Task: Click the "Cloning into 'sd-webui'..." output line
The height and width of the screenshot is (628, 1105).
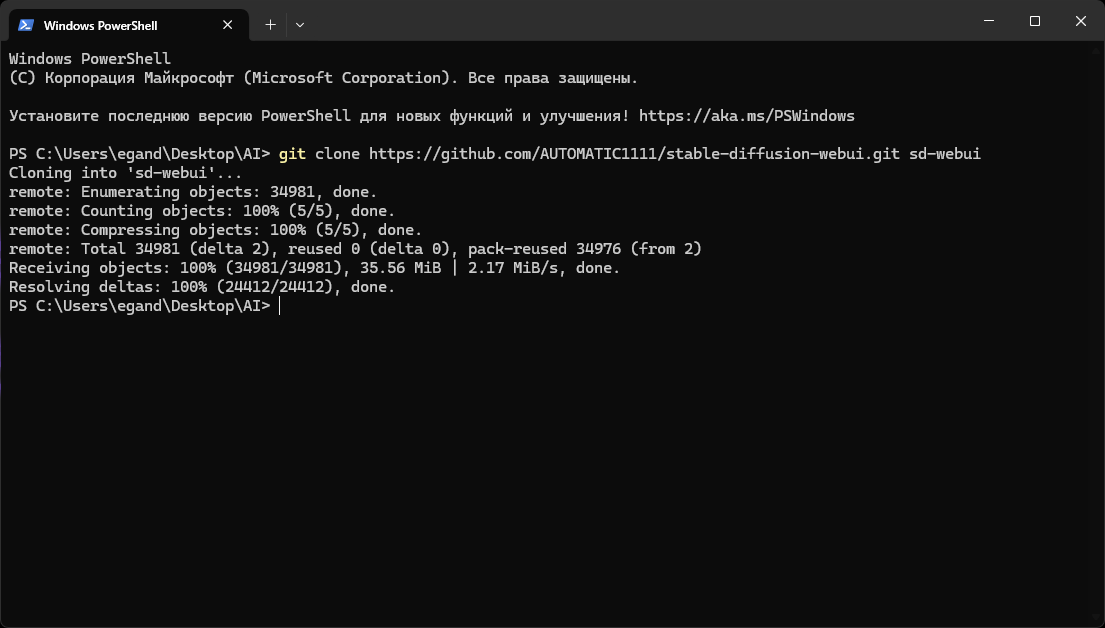Action: (125, 173)
